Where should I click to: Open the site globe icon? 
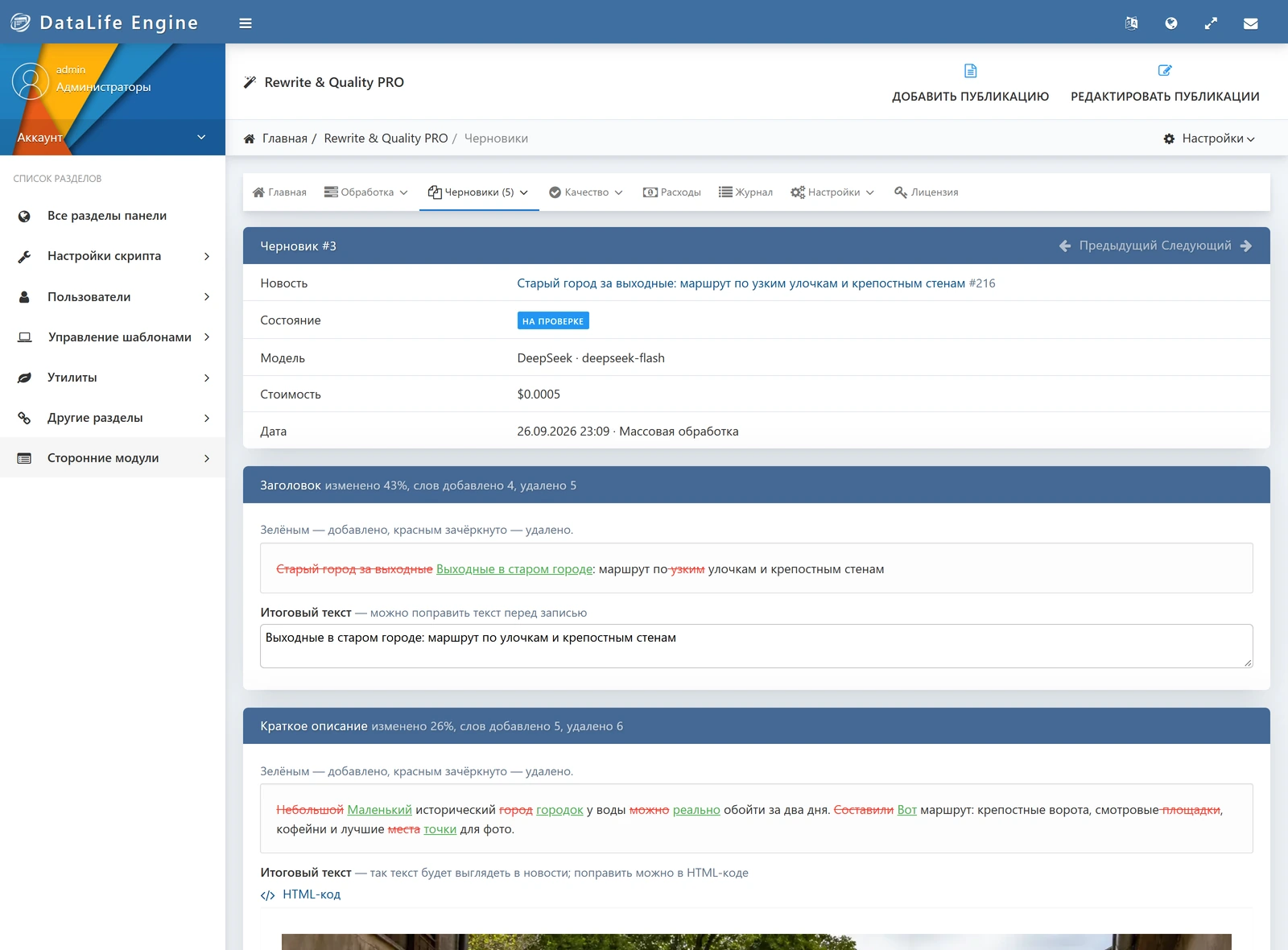pyautogui.click(x=1171, y=23)
